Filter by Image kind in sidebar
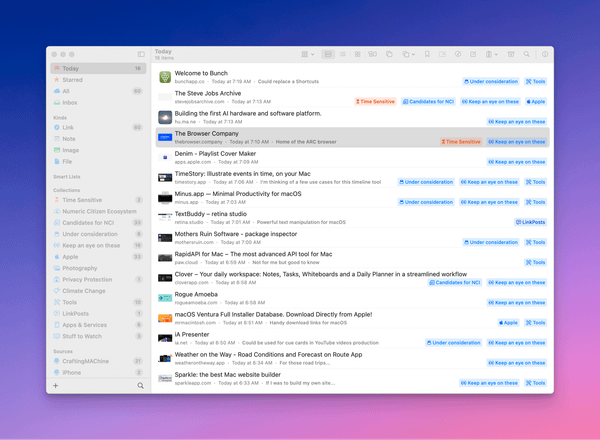Screen dimensions: 600x440 (98, 150)
